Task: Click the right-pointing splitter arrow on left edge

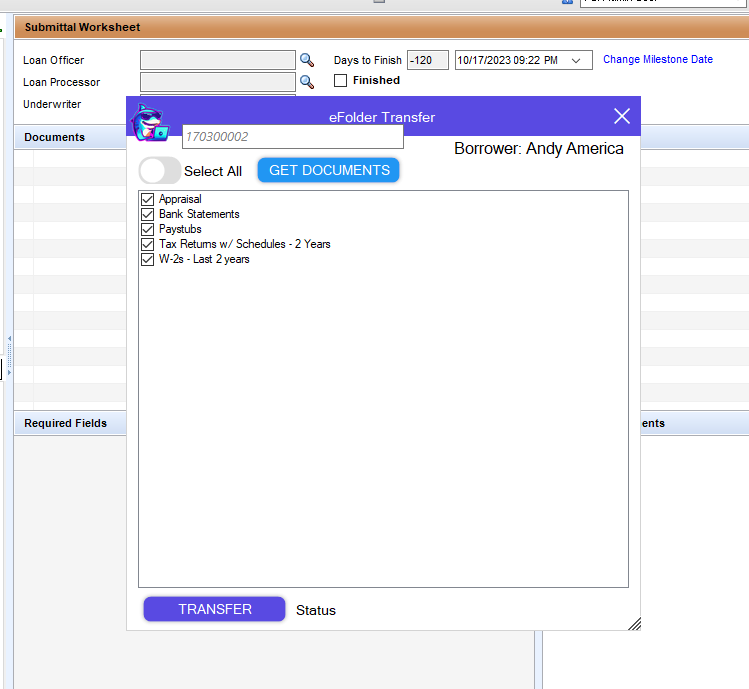Action: coord(10,372)
